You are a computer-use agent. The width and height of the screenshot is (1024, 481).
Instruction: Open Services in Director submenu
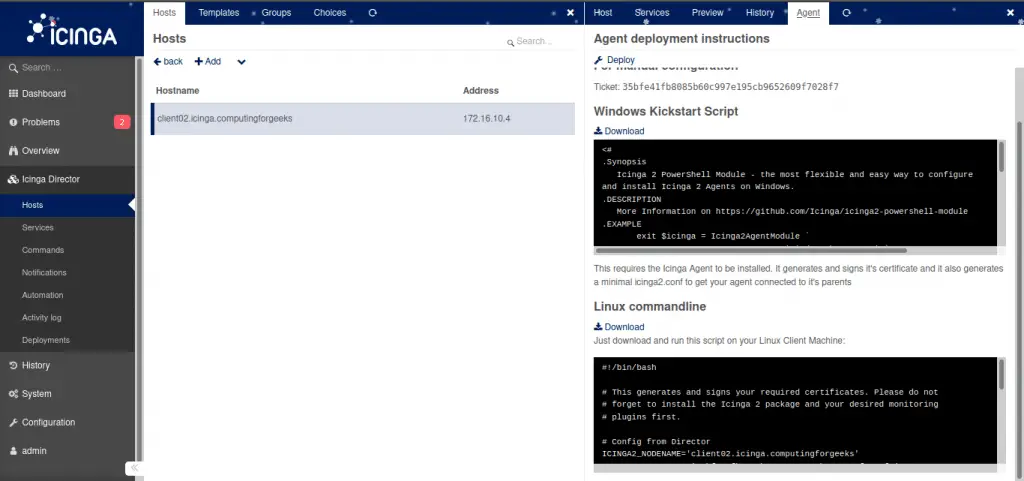pyautogui.click(x=37, y=228)
